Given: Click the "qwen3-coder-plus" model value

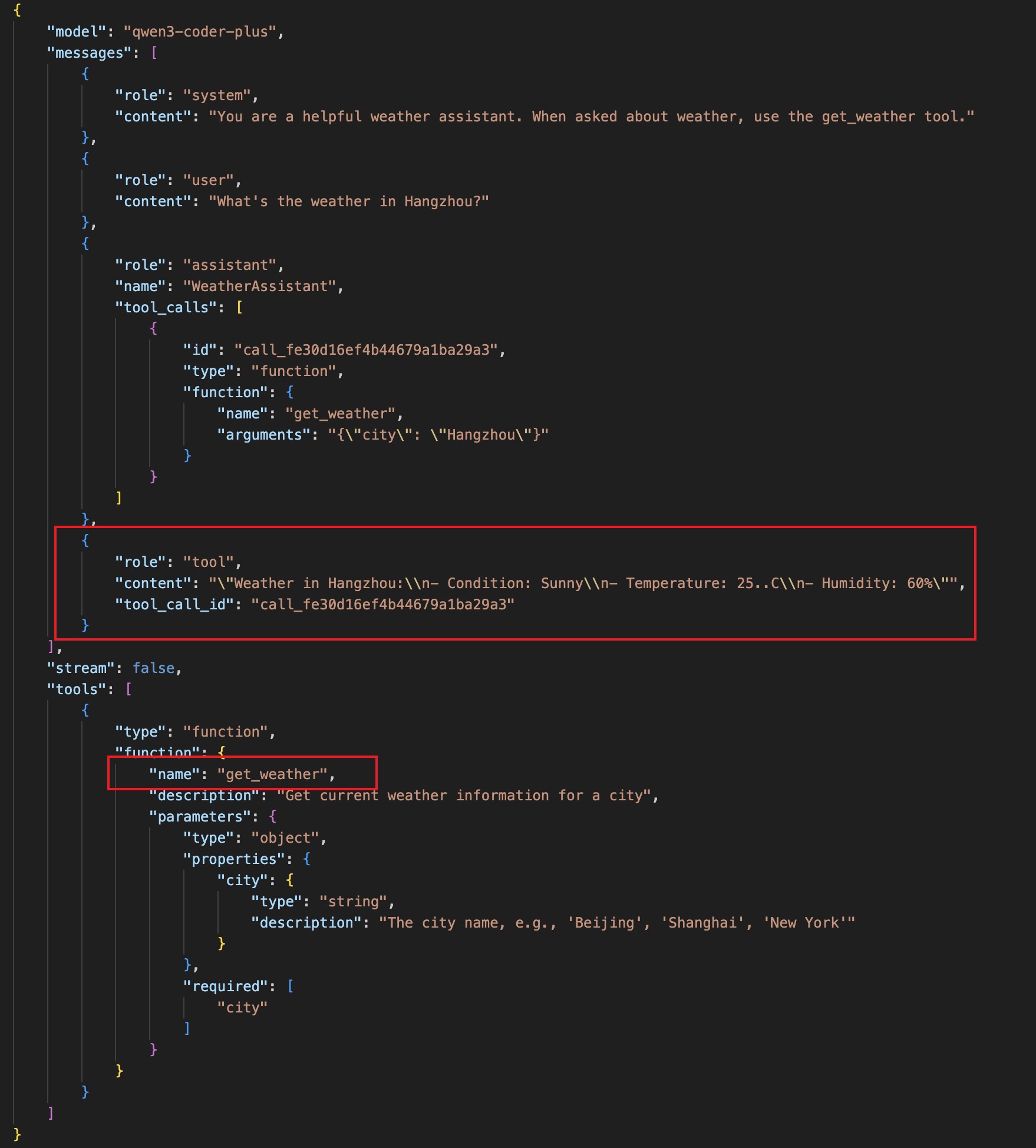Looking at the screenshot, I should click(x=200, y=32).
